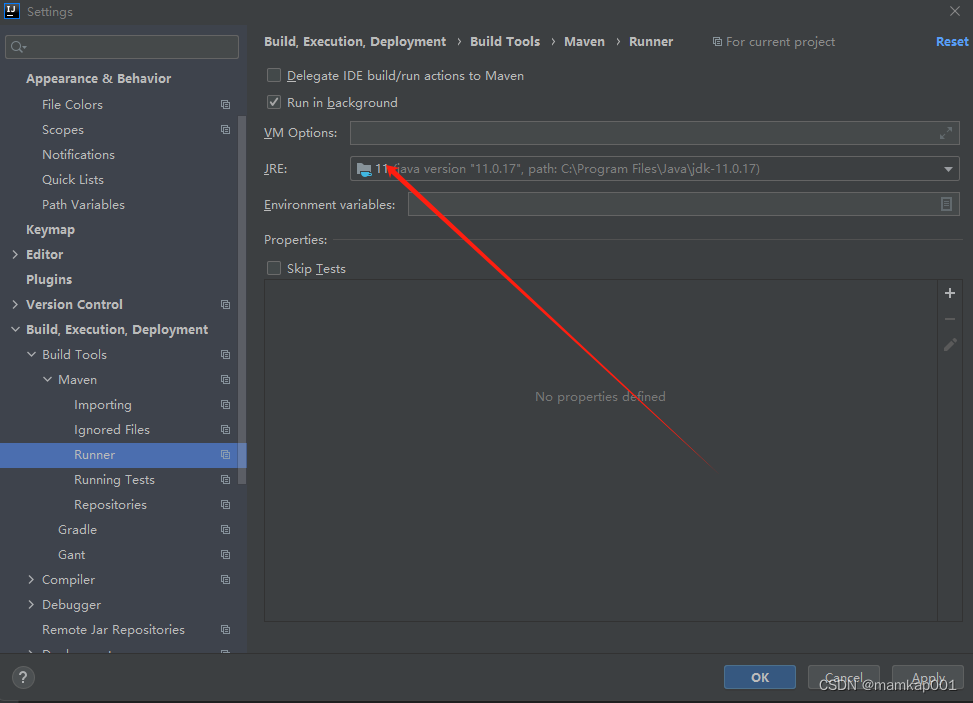Click the project-level icon beside Compiler
The image size is (973, 703).
point(225,580)
